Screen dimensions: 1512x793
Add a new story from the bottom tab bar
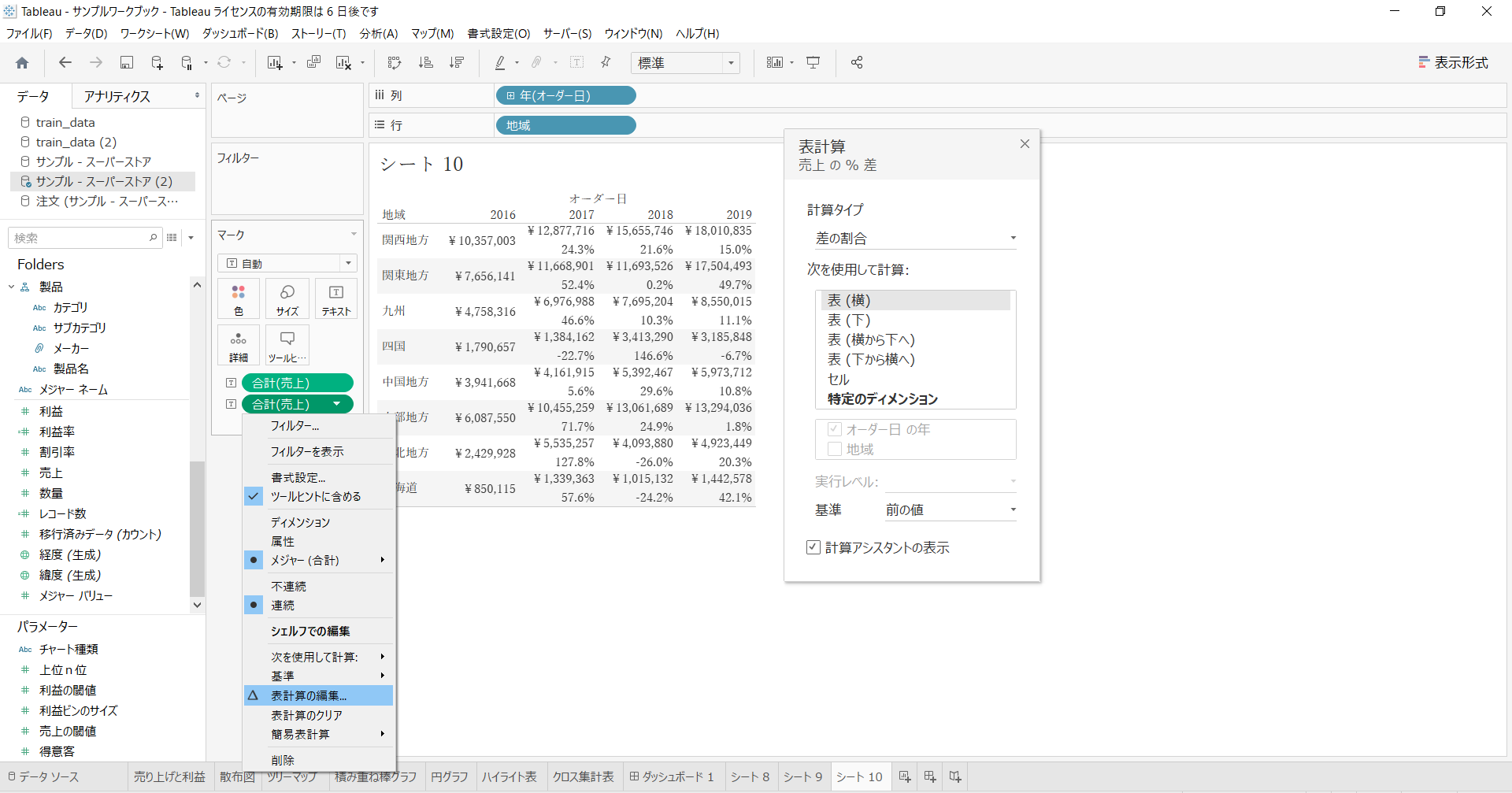point(955,777)
